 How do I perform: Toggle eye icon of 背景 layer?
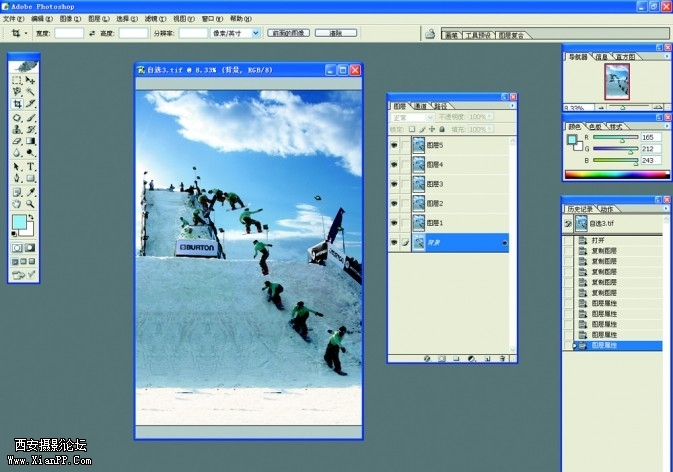(394, 242)
